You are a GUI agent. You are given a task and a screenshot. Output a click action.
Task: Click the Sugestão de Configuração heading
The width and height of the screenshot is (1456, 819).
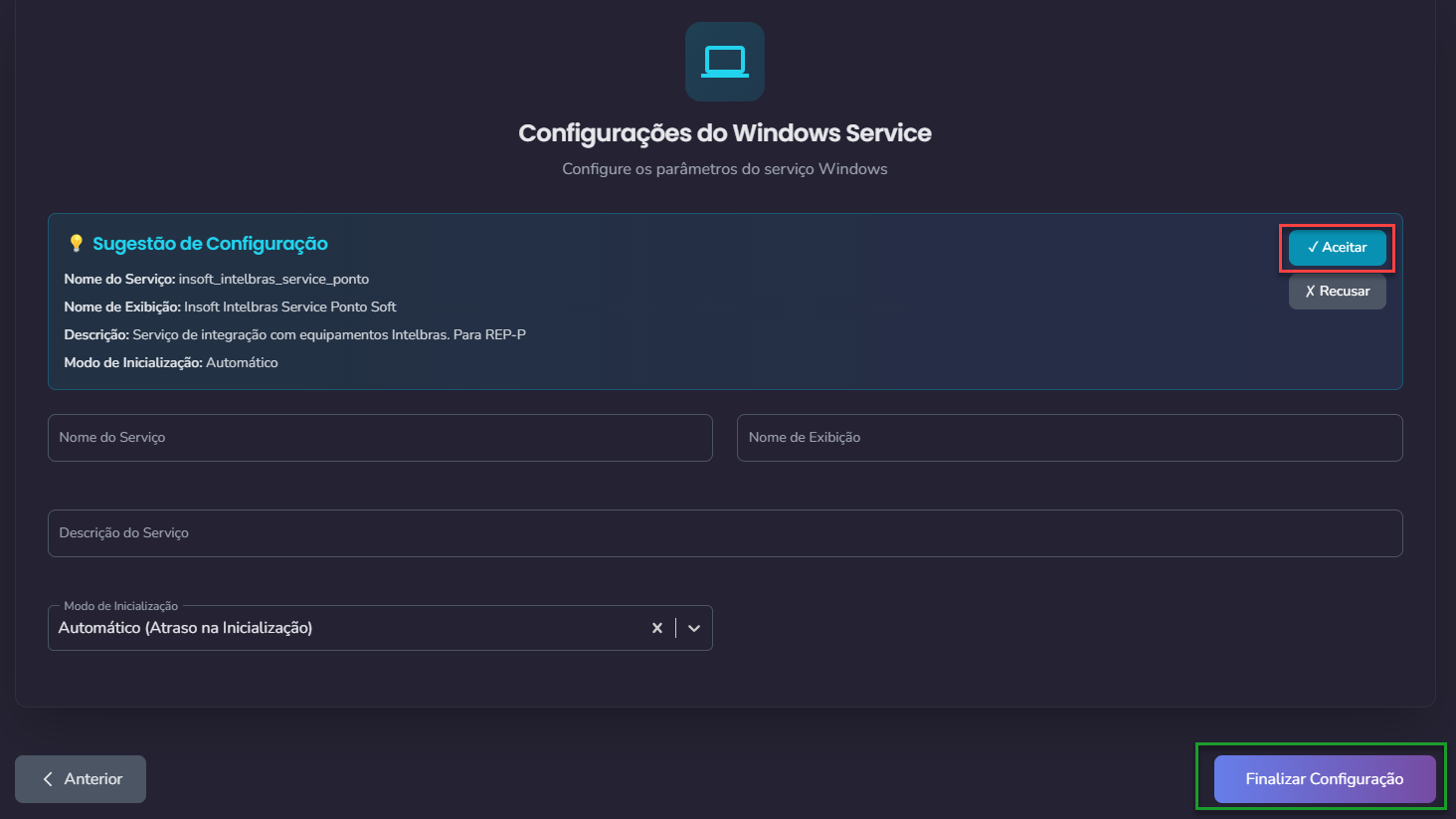coord(210,244)
